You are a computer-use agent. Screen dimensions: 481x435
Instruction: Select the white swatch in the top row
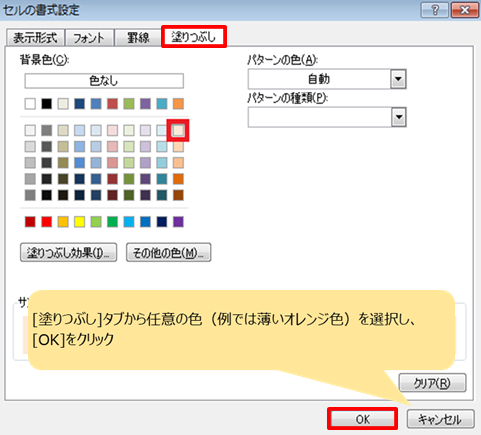click(x=30, y=104)
